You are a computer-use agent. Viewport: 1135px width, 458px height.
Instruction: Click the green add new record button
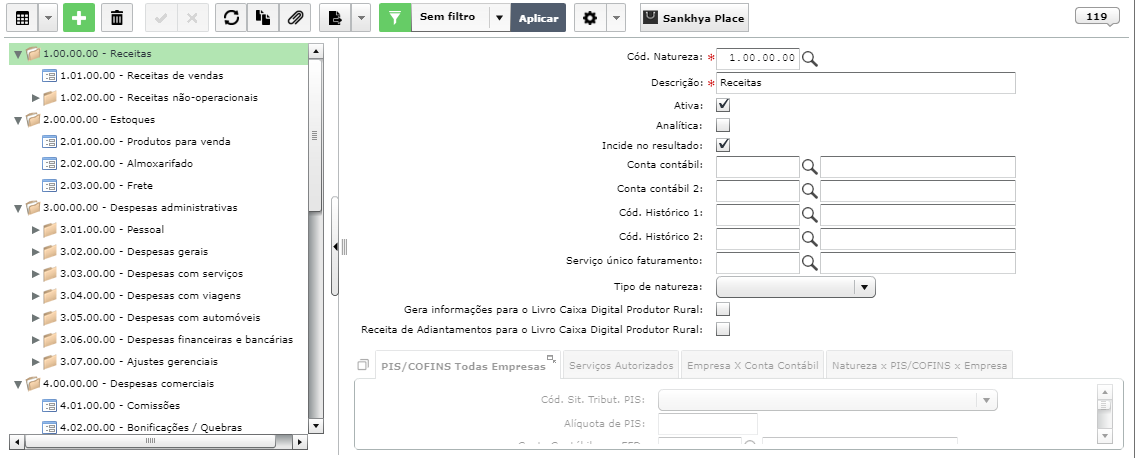point(79,18)
